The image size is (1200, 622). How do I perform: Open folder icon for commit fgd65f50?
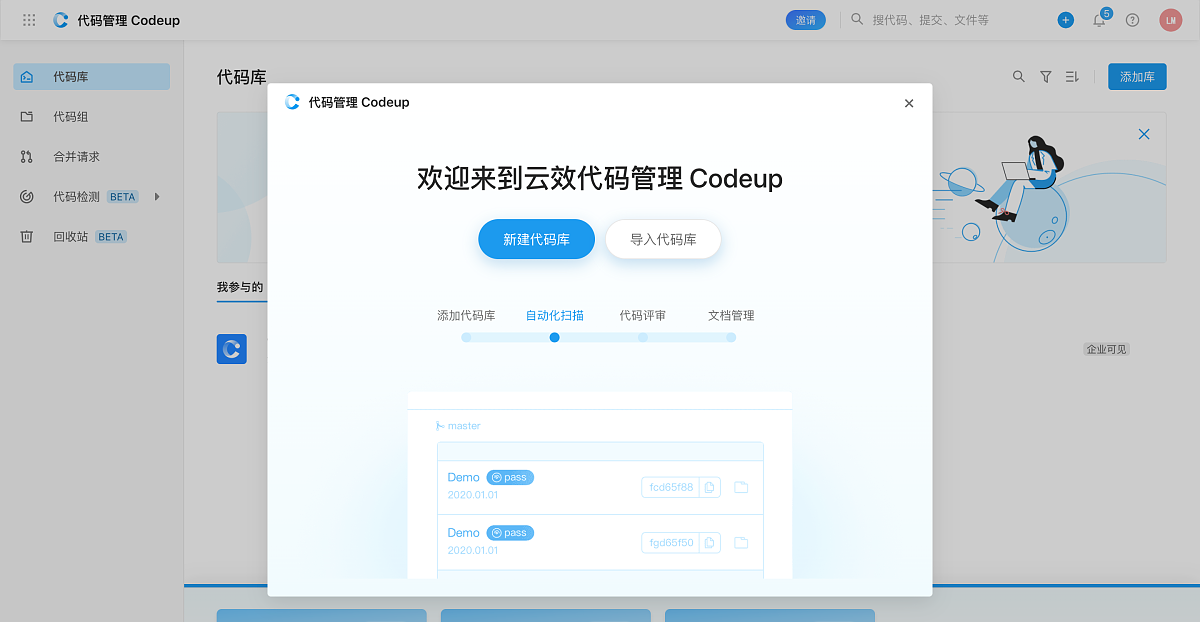741,543
